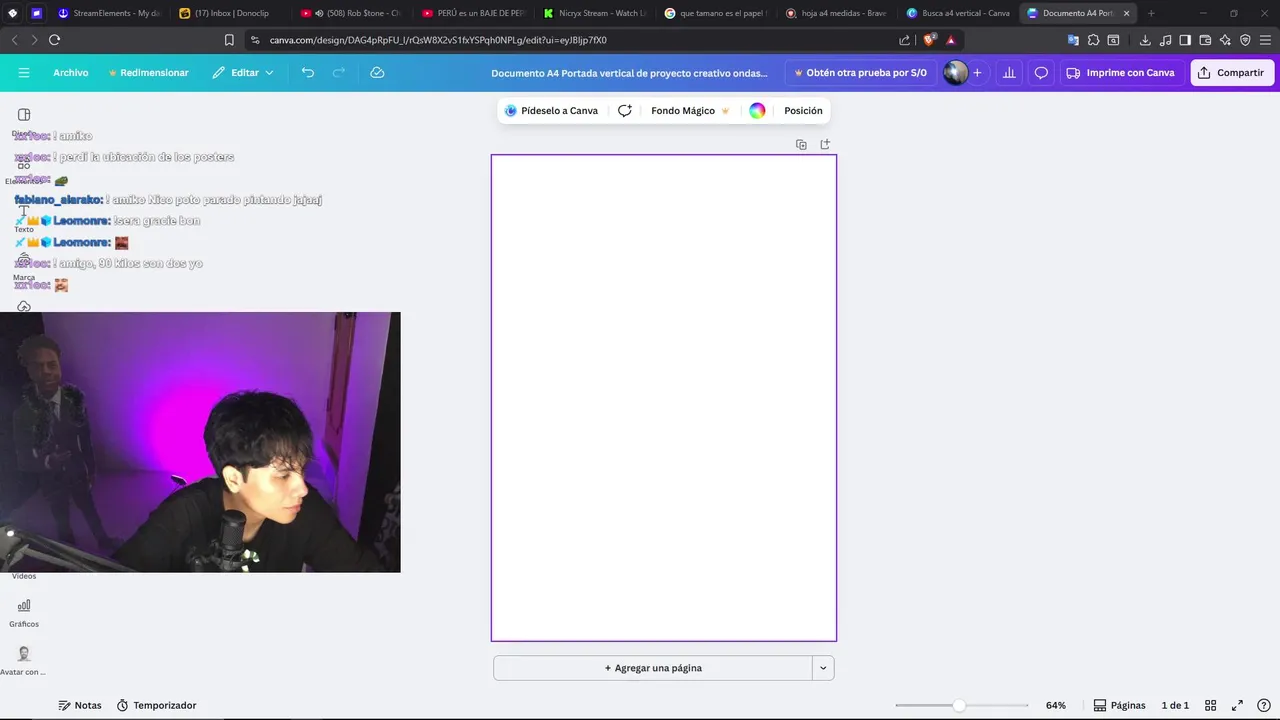Click the canva.com address bar URL

[438, 40]
